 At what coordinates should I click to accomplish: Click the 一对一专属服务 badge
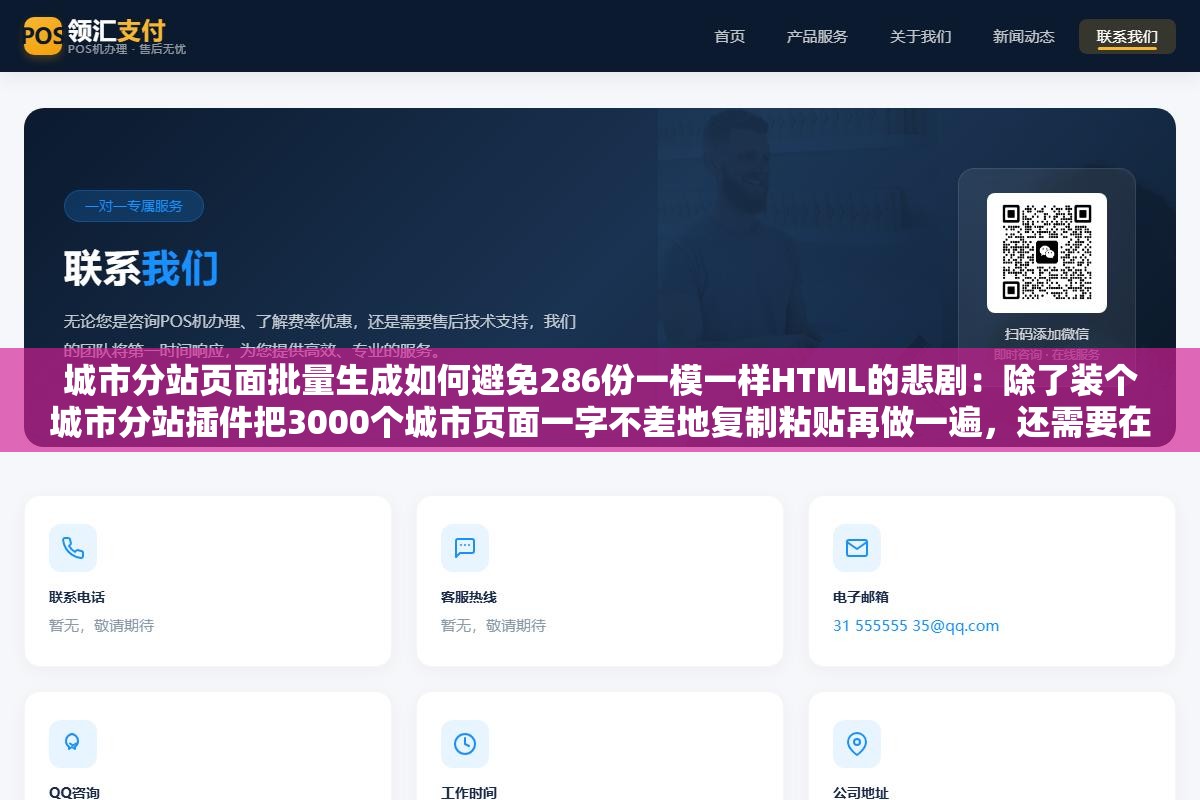pos(134,206)
